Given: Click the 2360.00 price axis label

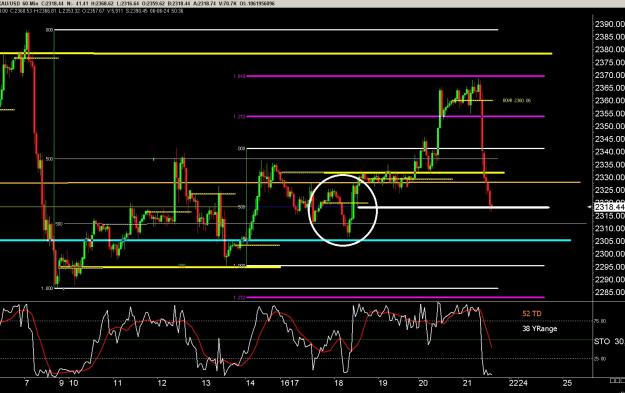Looking at the screenshot, I should [609, 100].
